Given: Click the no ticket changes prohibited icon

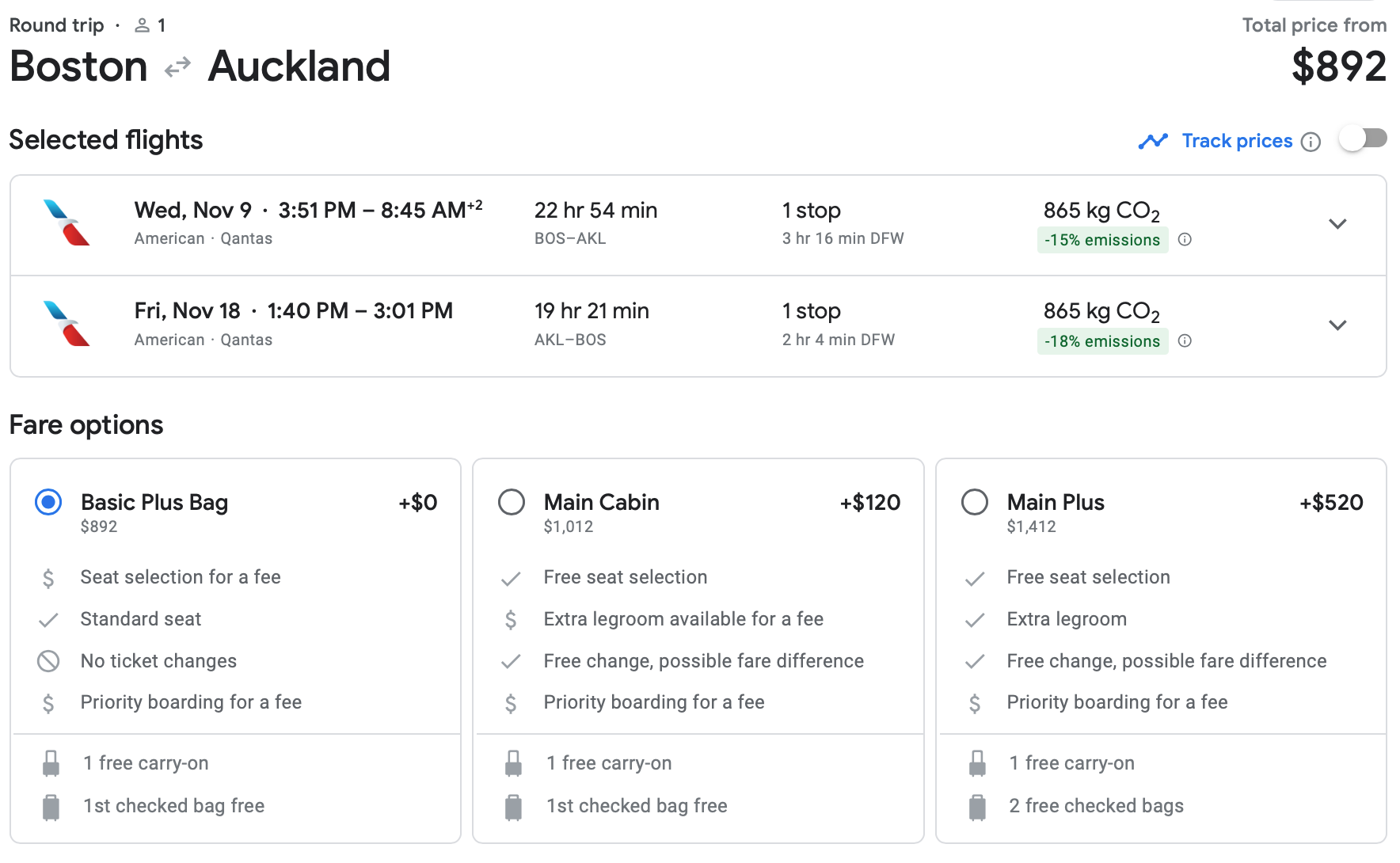Looking at the screenshot, I should coord(48,661).
